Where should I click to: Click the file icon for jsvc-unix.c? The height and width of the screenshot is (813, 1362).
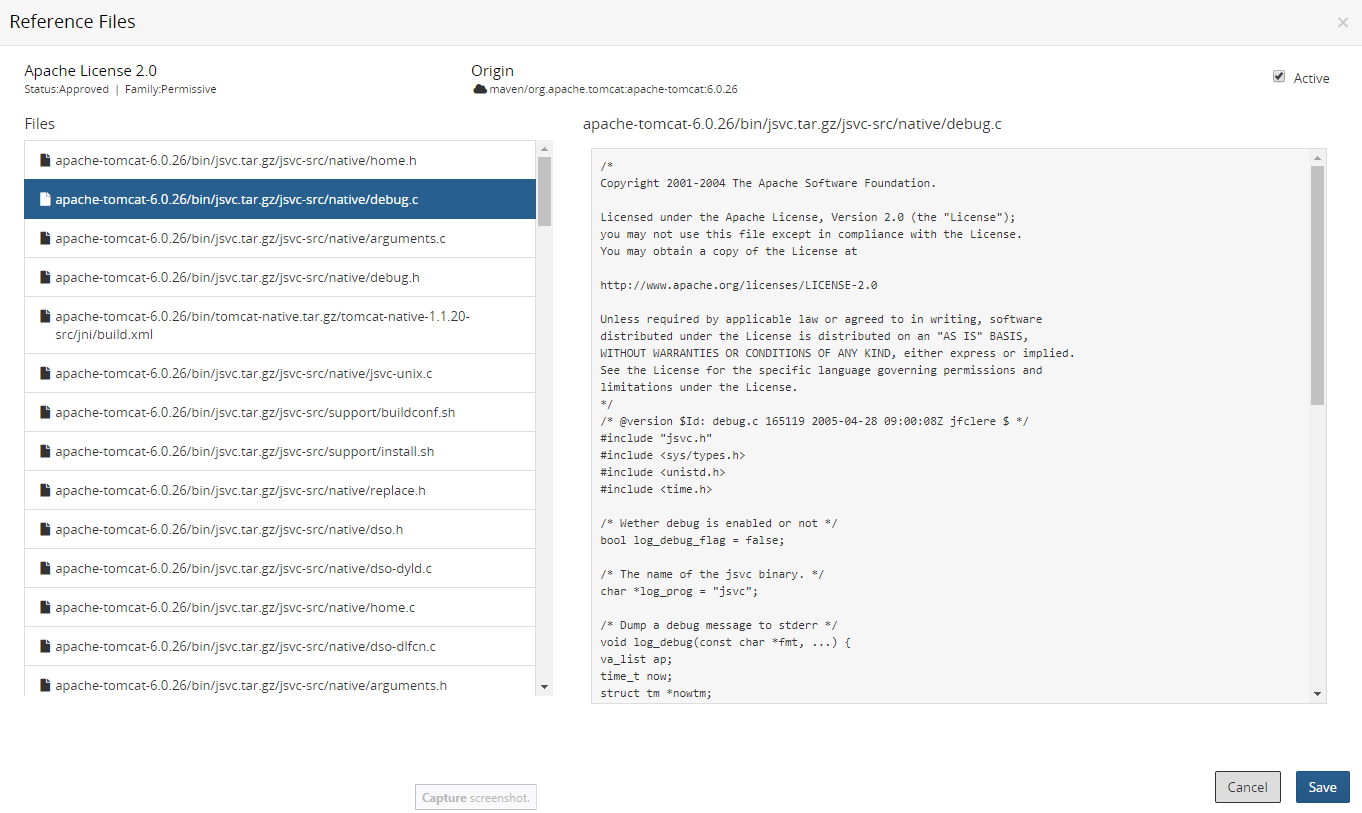(45, 373)
